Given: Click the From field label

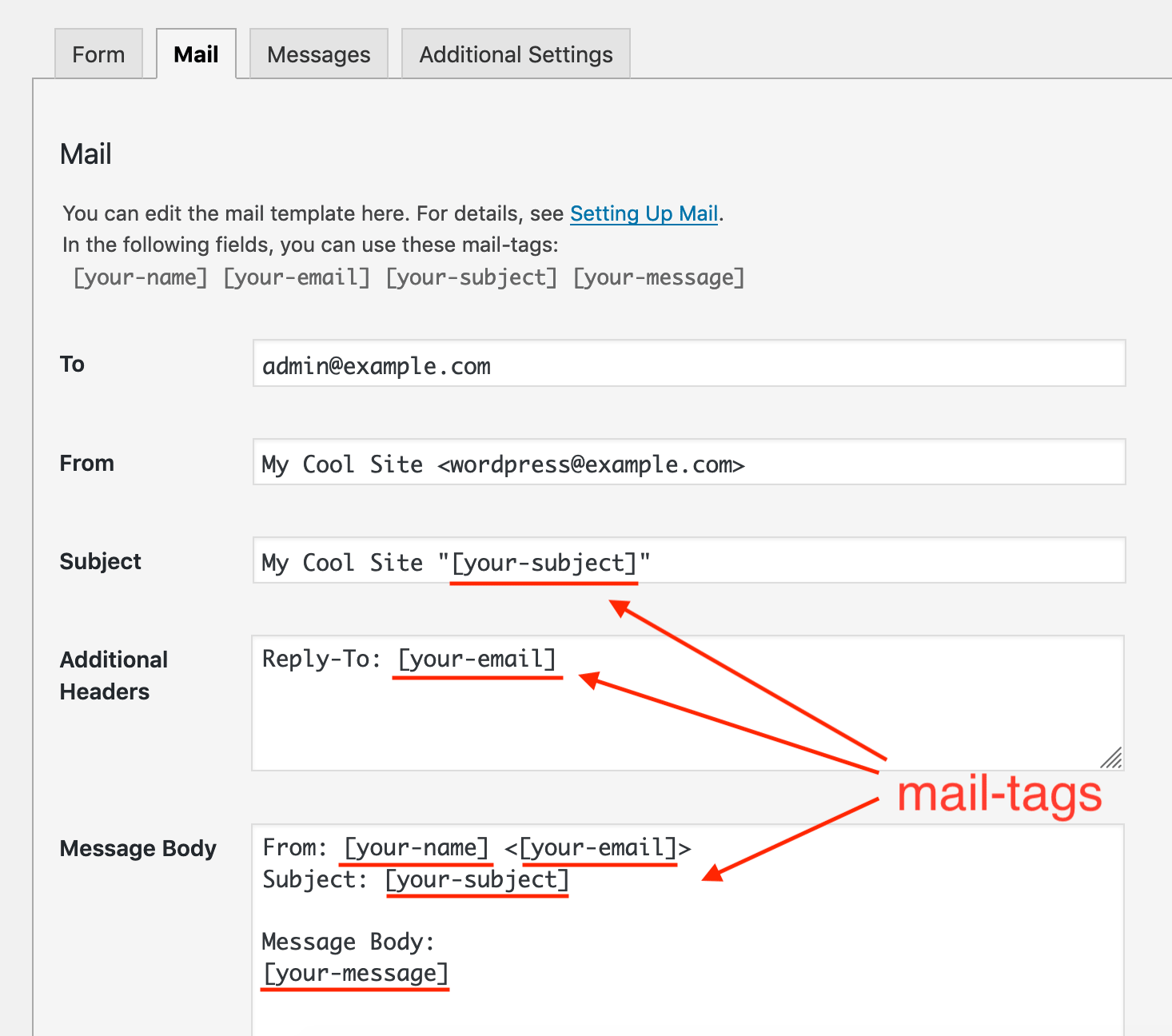Looking at the screenshot, I should click(86, 464).
